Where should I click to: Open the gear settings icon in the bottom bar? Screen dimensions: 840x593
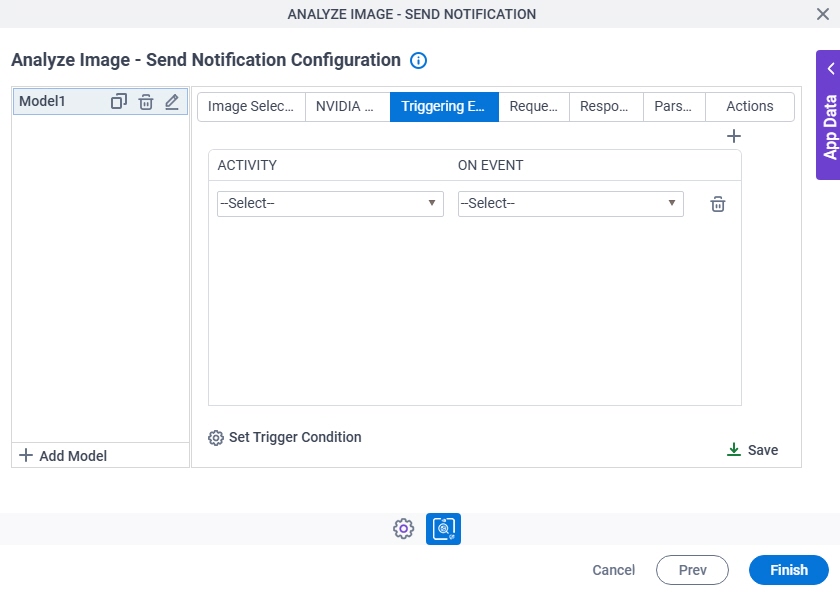click(403, 529)
